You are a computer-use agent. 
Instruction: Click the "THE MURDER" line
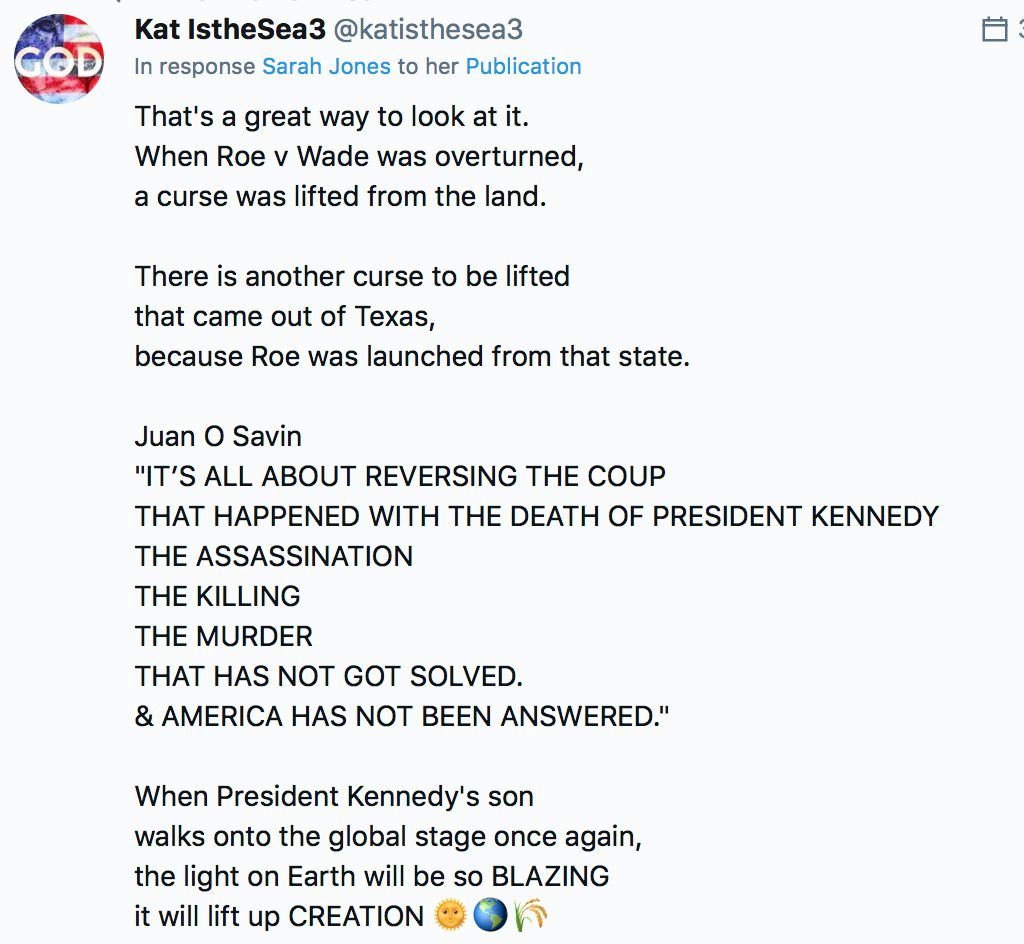tap(224, 637)
